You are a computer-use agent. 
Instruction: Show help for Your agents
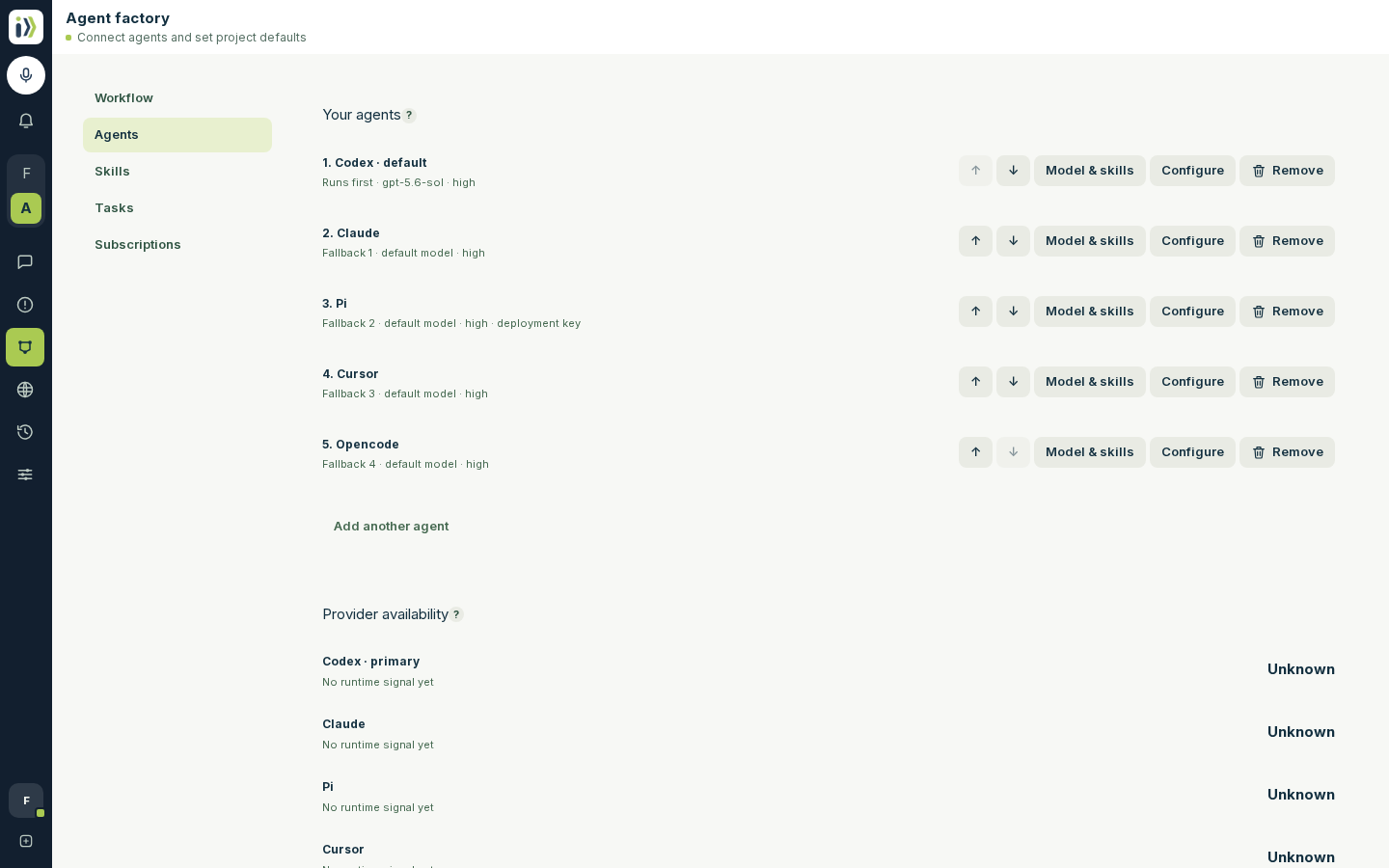point(409,116)
